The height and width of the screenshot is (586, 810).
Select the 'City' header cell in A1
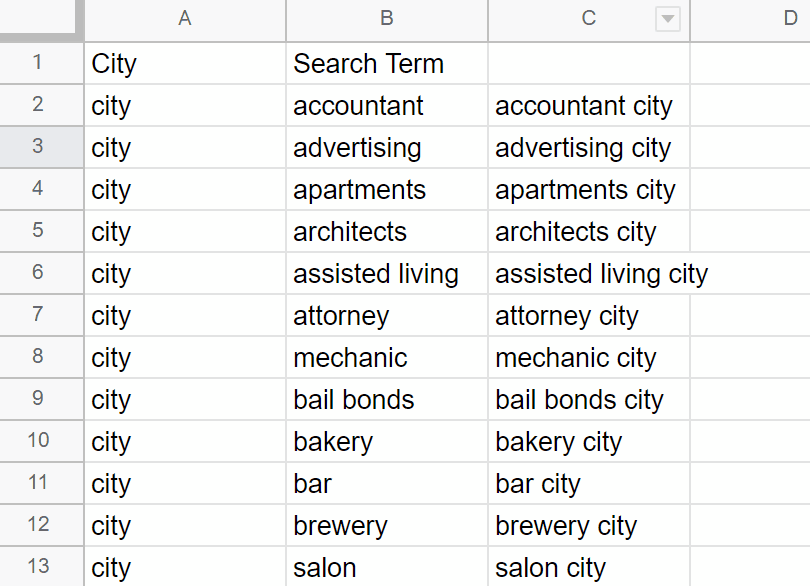(x=184, y=64)
